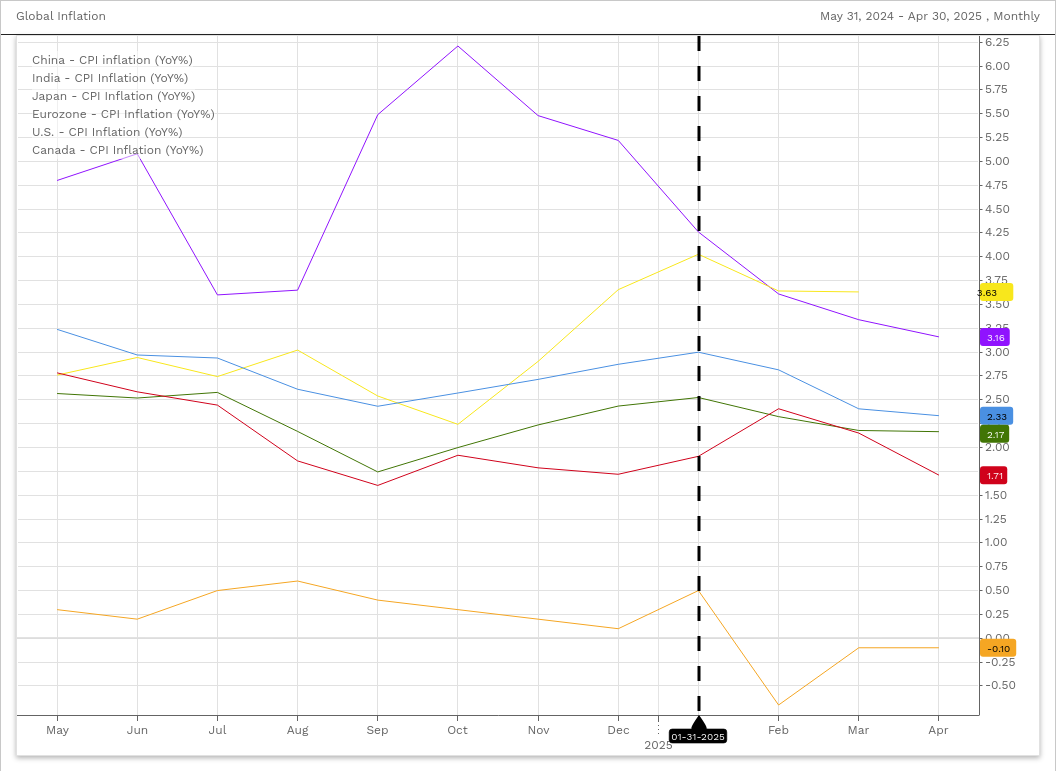
Task: Select the Feb label on the time axis
Action: [778, 731]
